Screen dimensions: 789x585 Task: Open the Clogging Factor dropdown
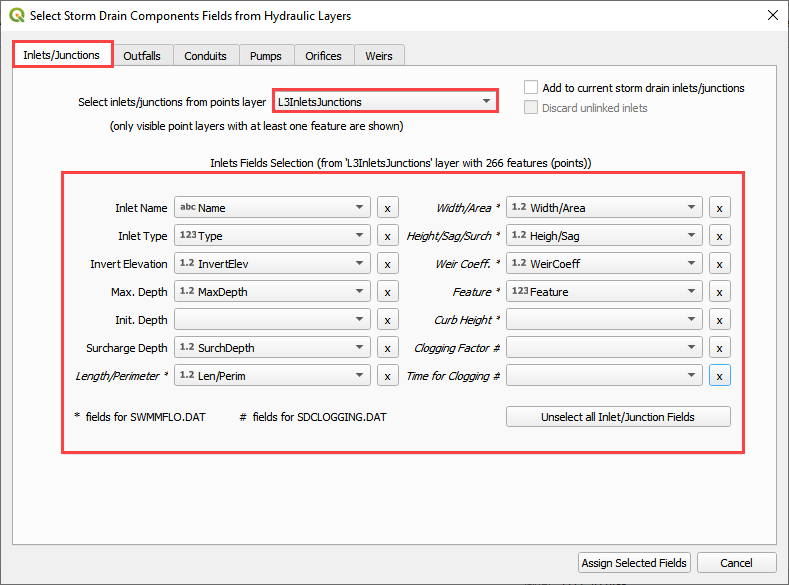point(604,348)
